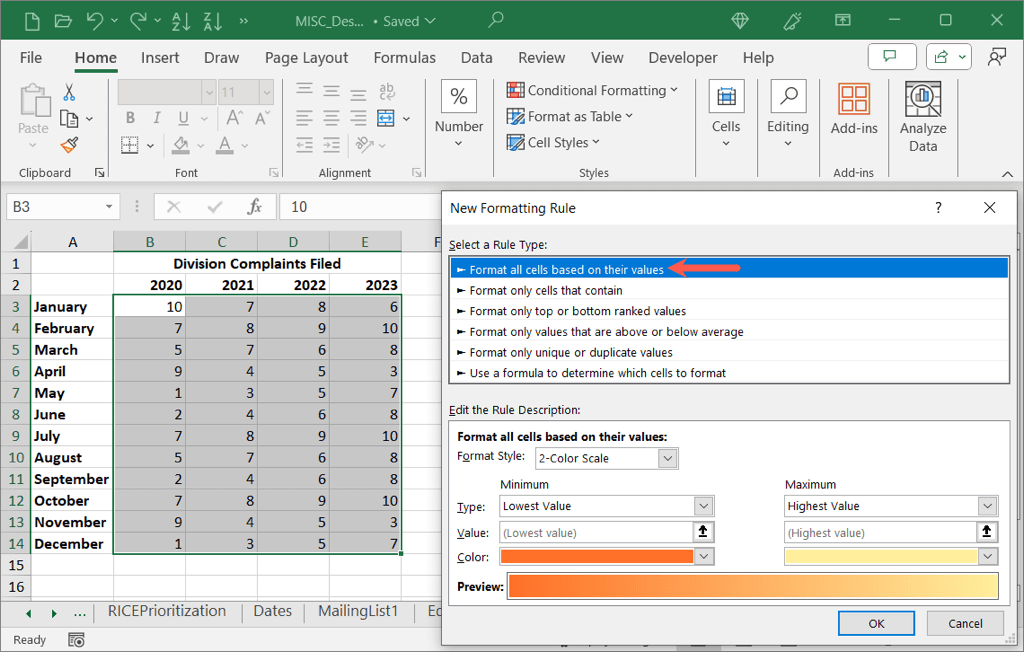Select 'Format only cells that contain' rule
Viewport: 1024px width, 652px height.
click(x=546, y=290)
